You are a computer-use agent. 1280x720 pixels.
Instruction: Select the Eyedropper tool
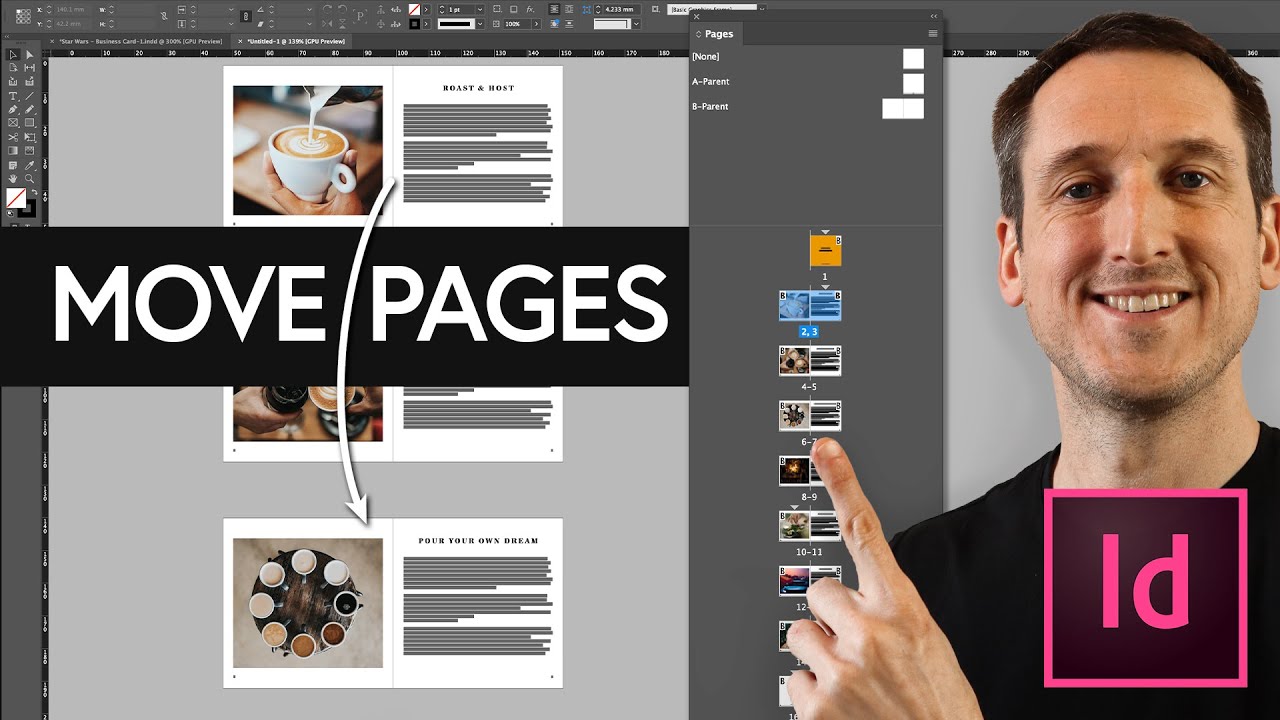30,165
